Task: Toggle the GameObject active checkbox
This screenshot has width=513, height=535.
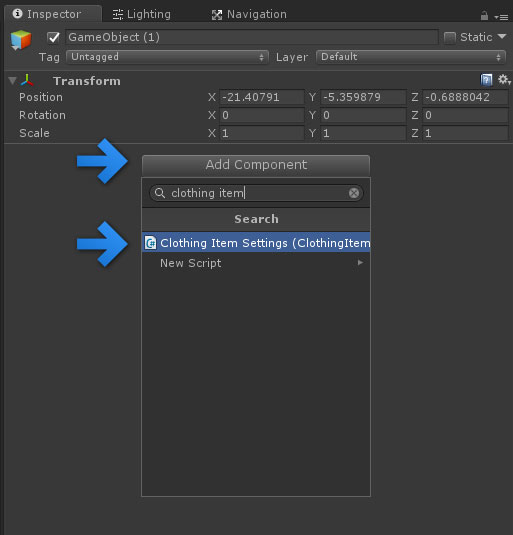Action: coord(53,37)
